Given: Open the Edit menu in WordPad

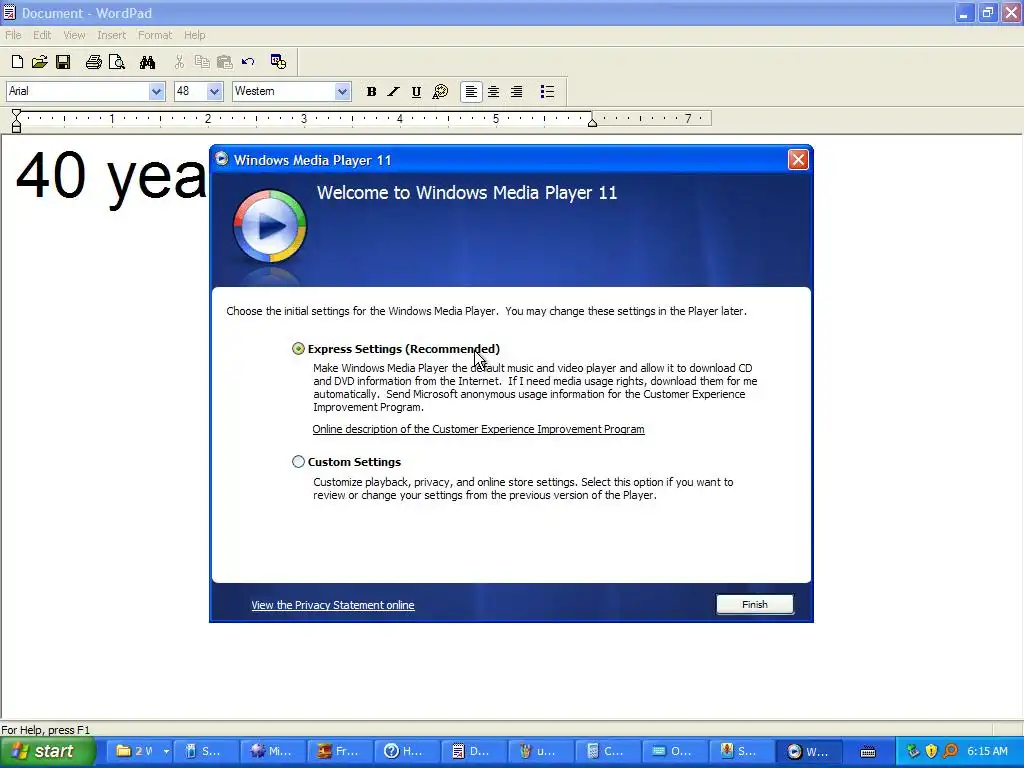Looking at the screenshot, I should point(42,35).
